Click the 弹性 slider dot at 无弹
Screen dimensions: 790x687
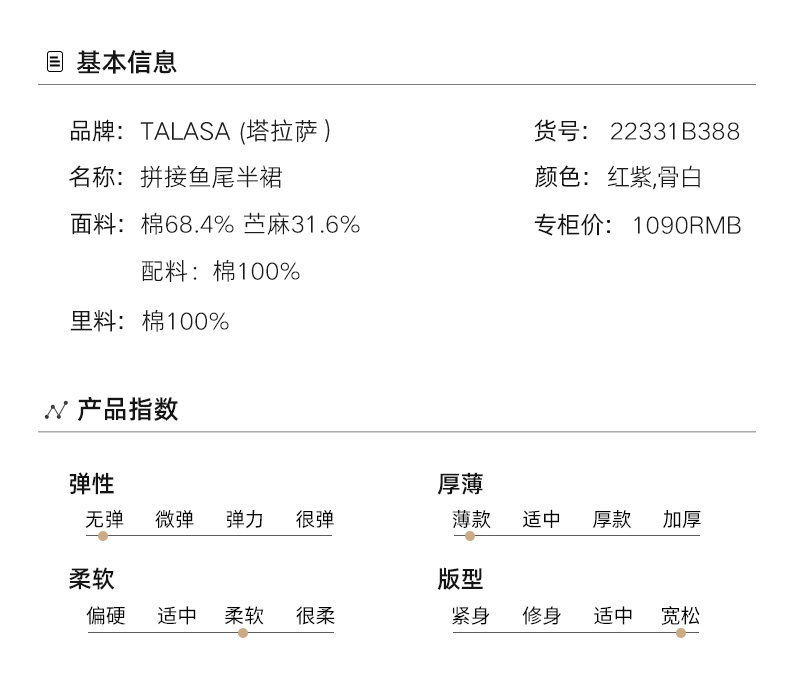[x=103, y=536]
